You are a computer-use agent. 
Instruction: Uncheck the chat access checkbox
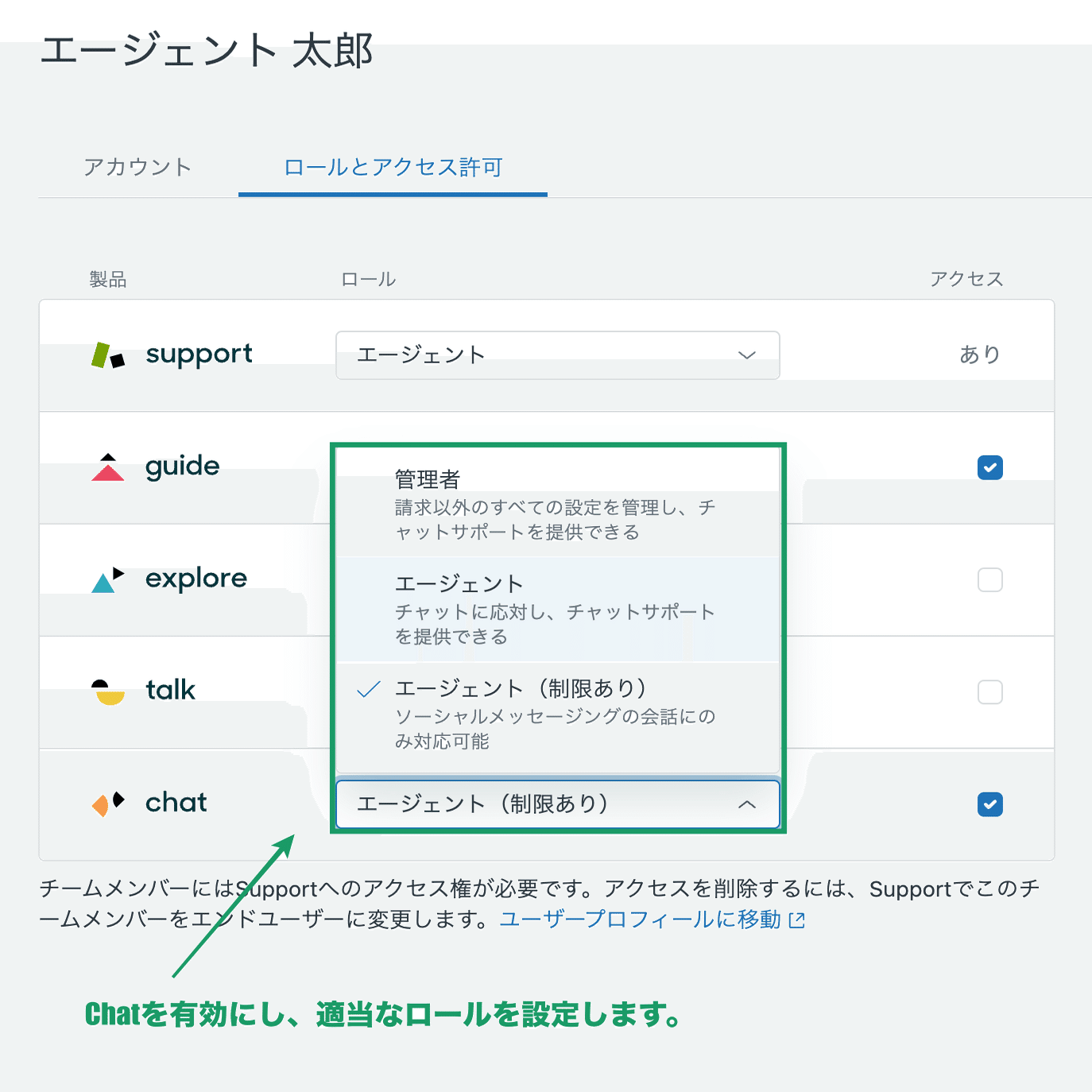click(989, 804)
